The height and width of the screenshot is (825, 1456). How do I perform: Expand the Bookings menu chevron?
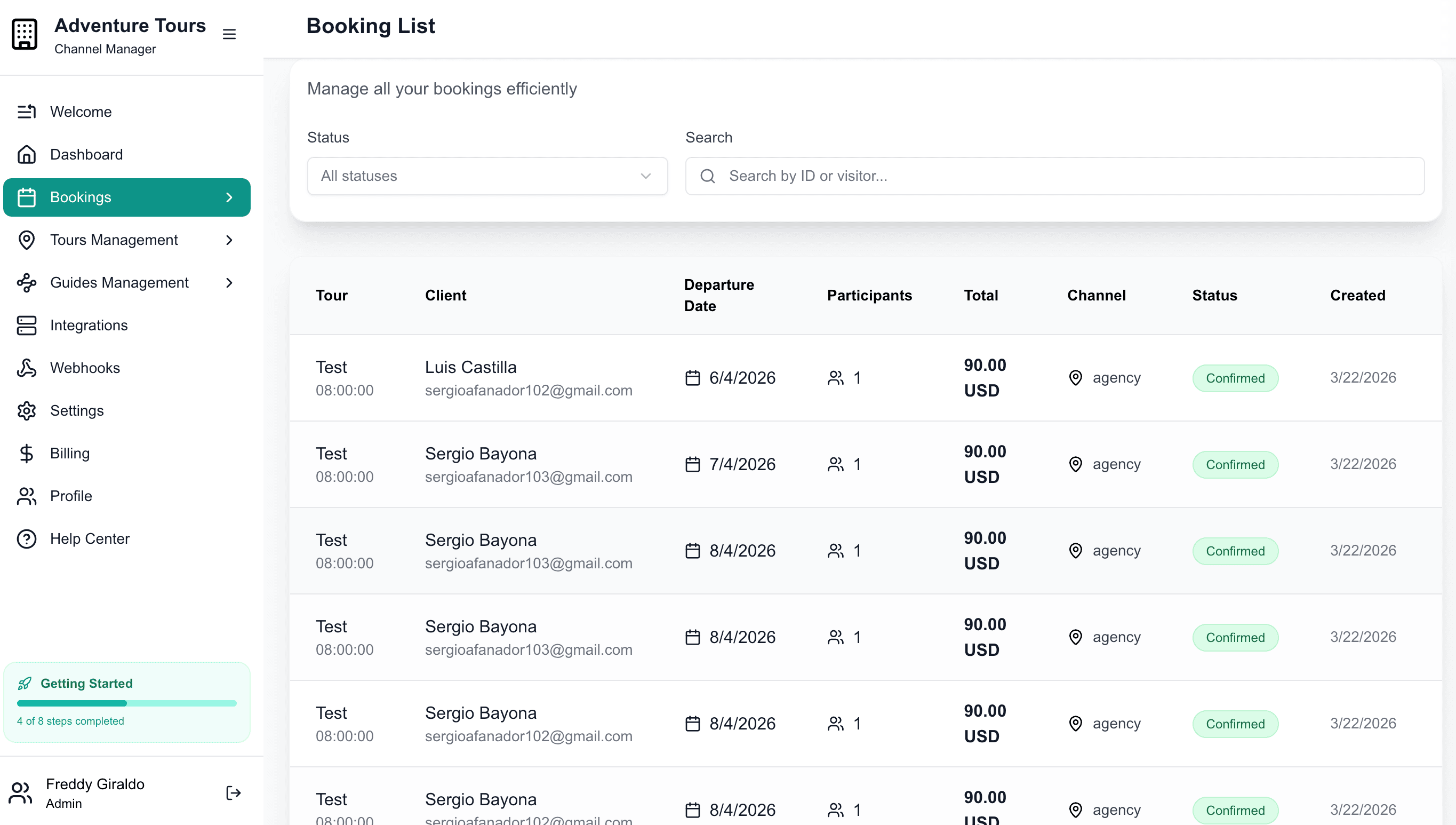229,198
